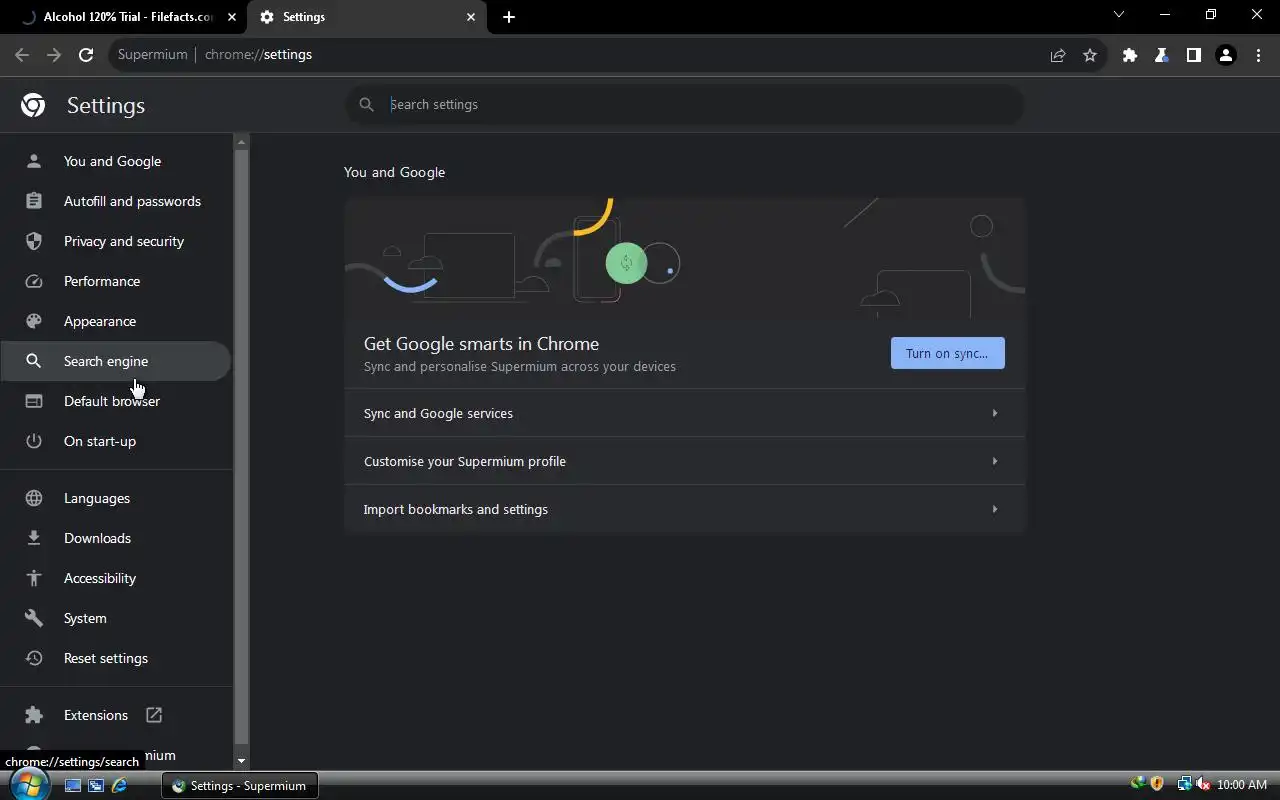1280x800 pixels.
Task: Click the Turn on sync button
Action: [x=947, y=353]
